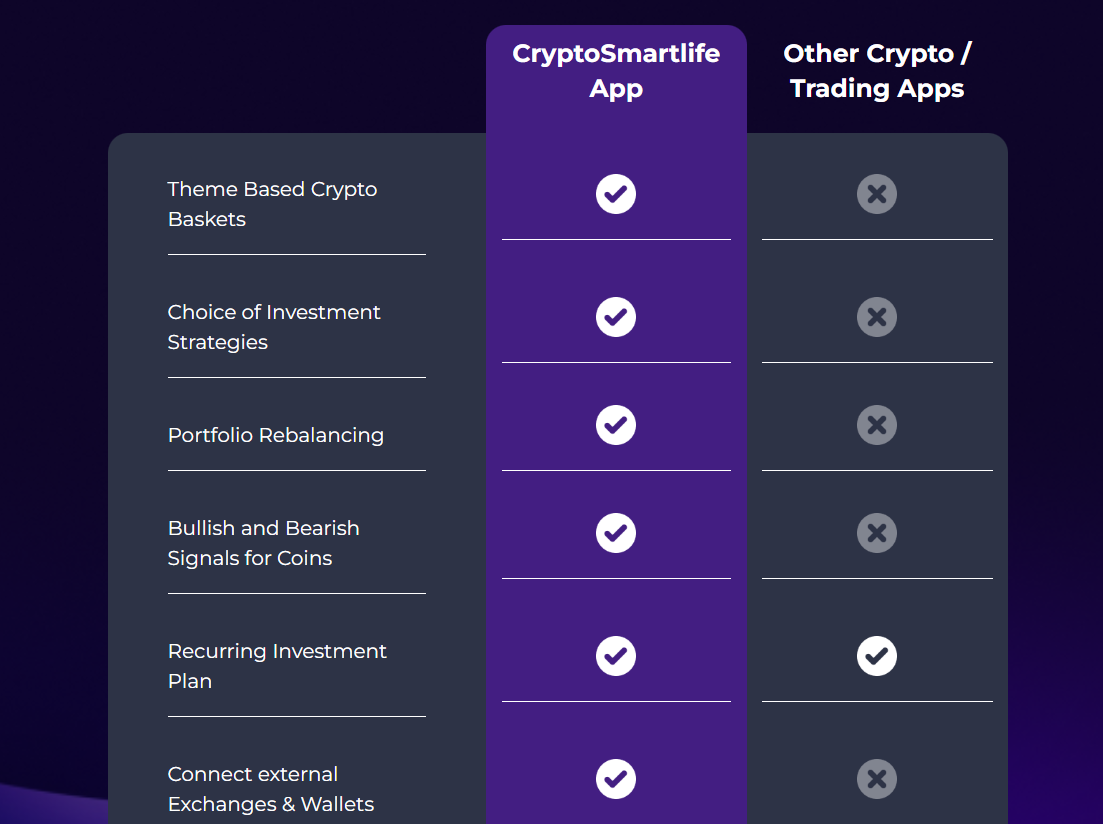1103x824 pixels.
Task: Click Other Apps cross for Portfolio Rebalancing
Action: click(x=877, y=425)
